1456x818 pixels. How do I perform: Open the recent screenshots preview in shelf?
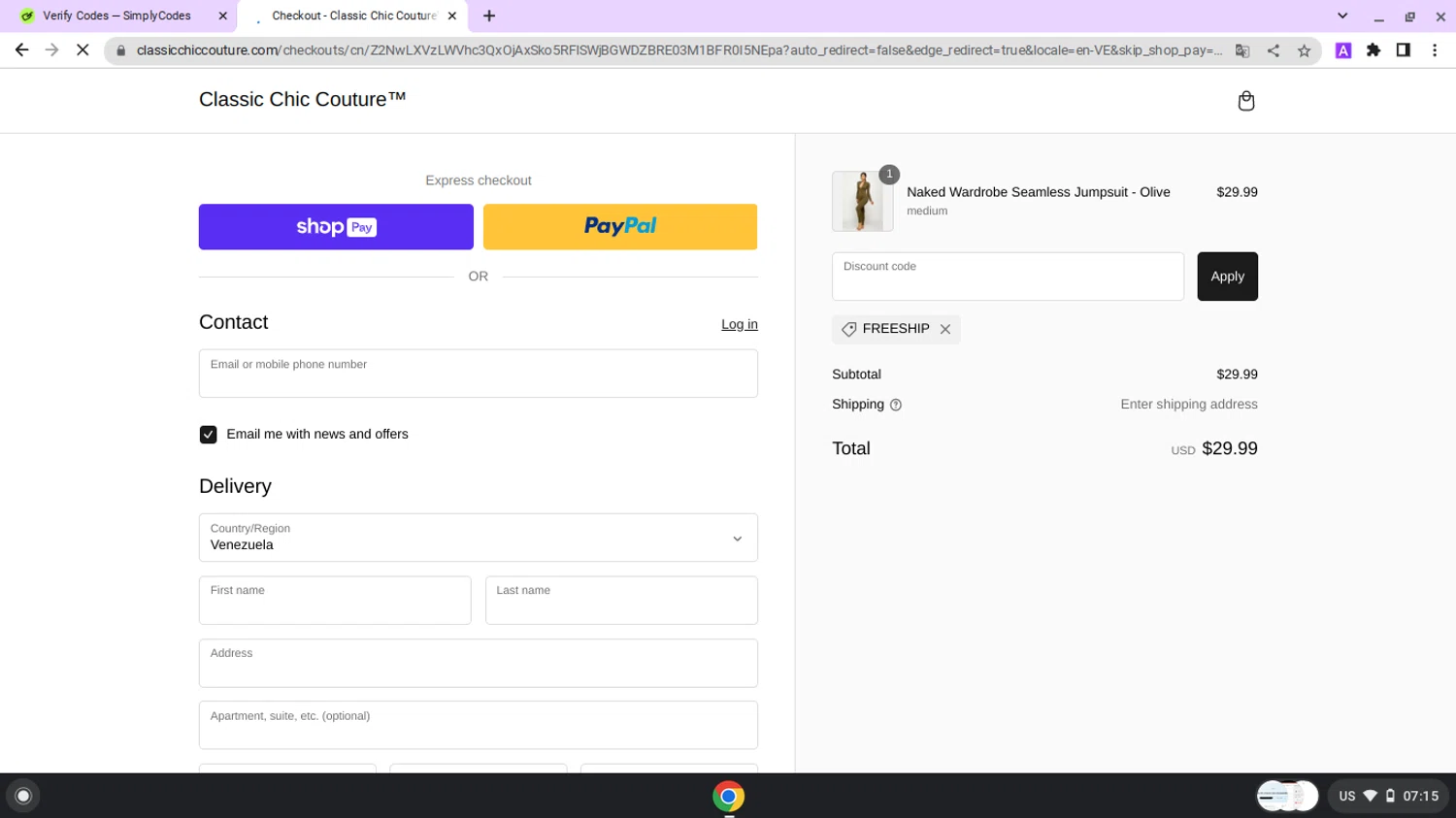tap(1287, 796)
